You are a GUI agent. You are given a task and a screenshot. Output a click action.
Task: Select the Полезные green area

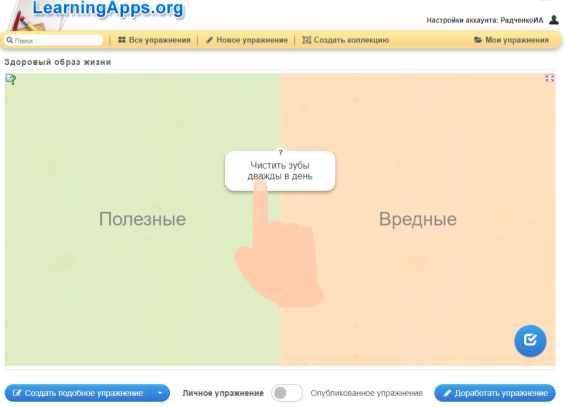click(x=142, y=219)
